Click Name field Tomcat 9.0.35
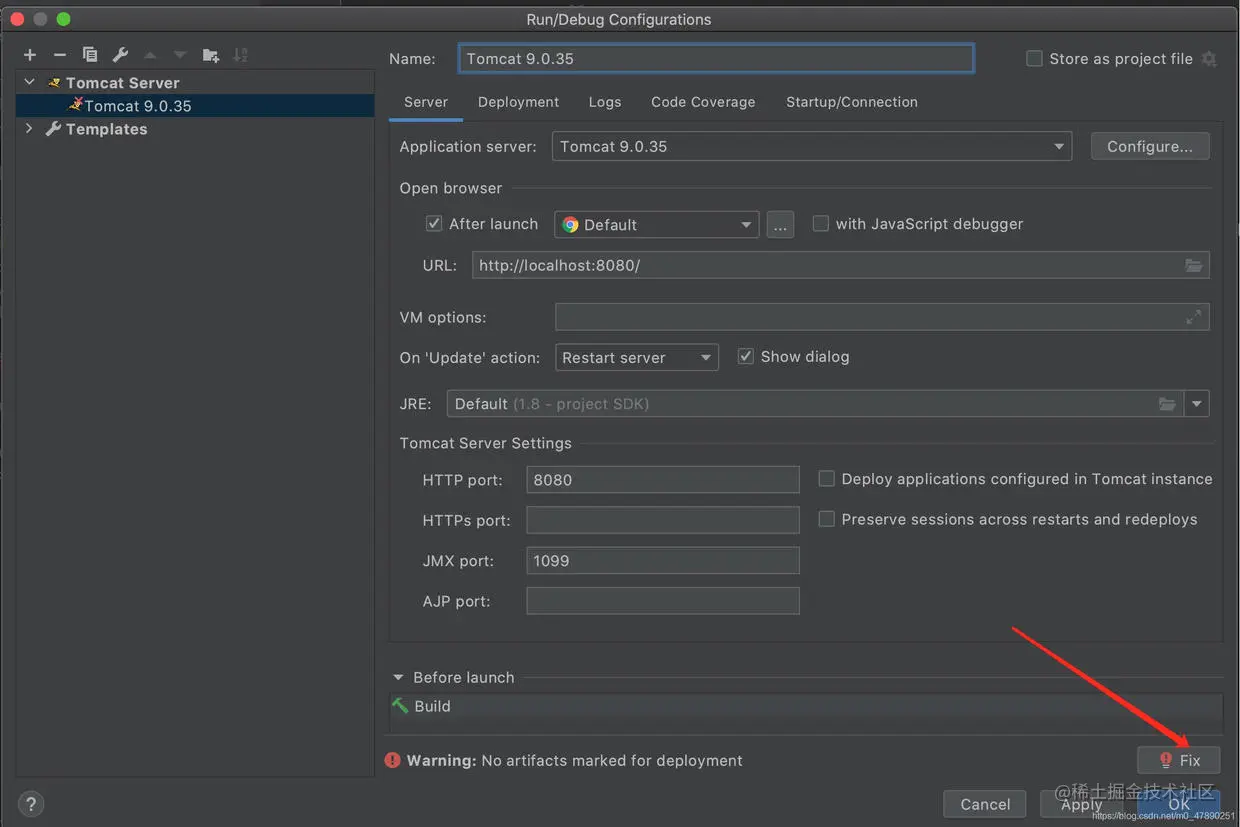 click(716, 58)
